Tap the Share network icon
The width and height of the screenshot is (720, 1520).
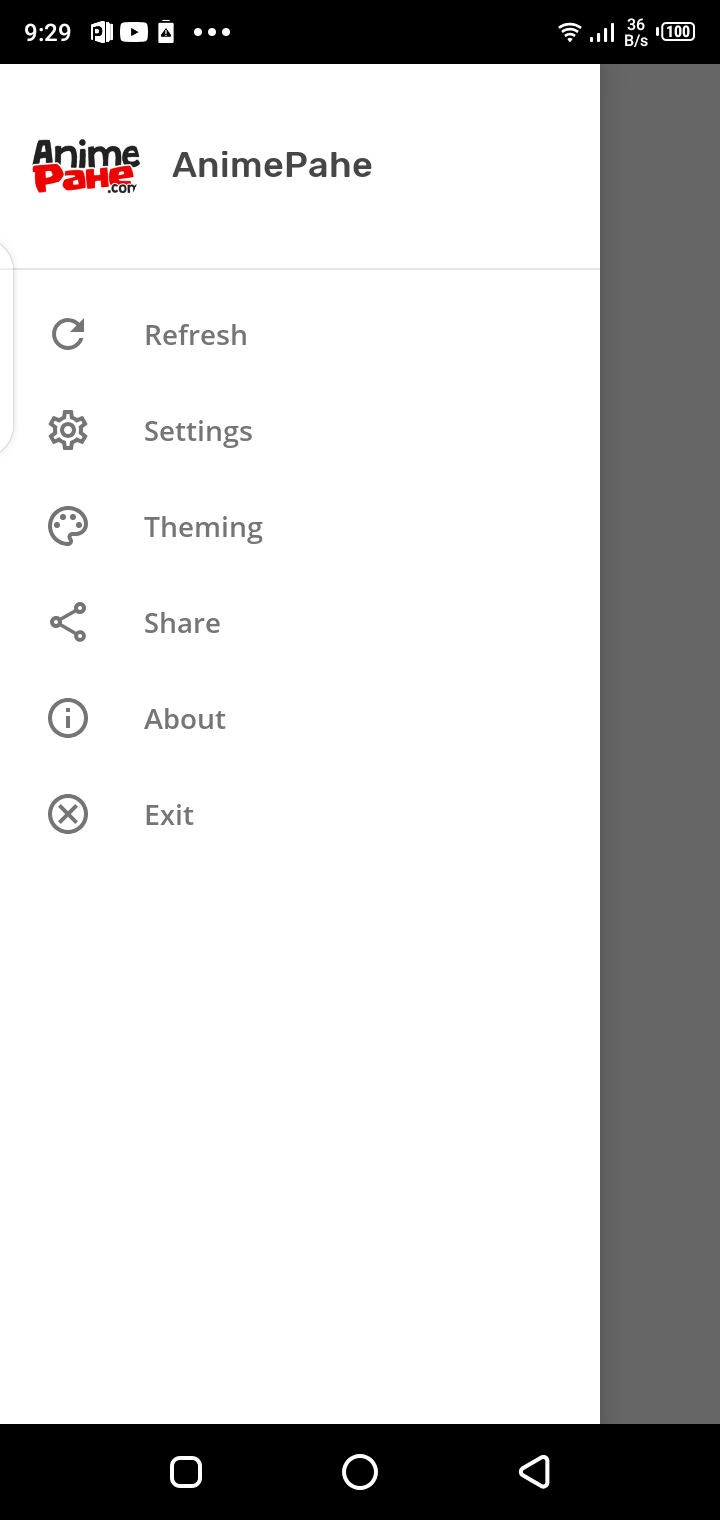click(x=68, y=622)
